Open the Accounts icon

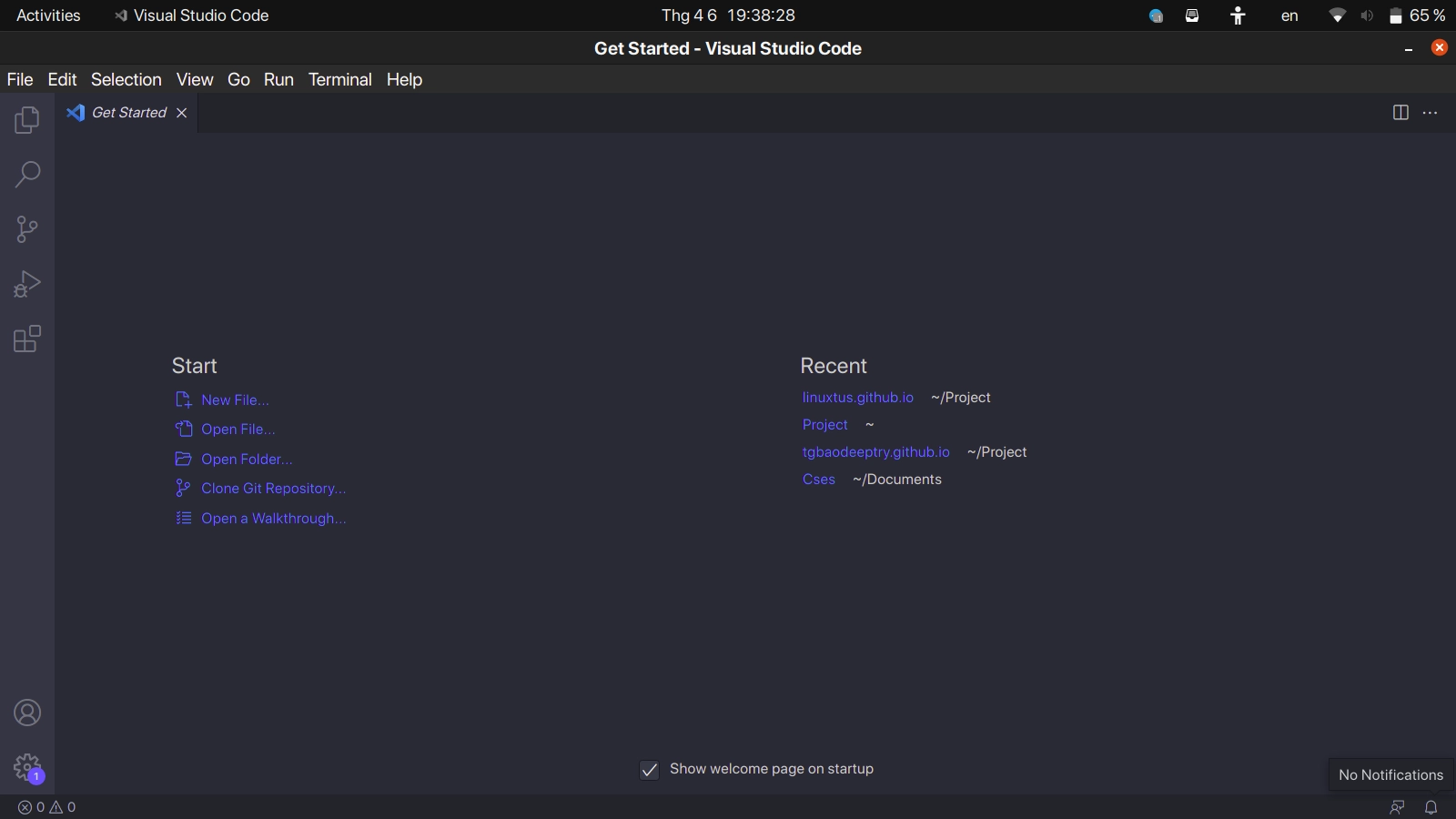tap(27, 713)
